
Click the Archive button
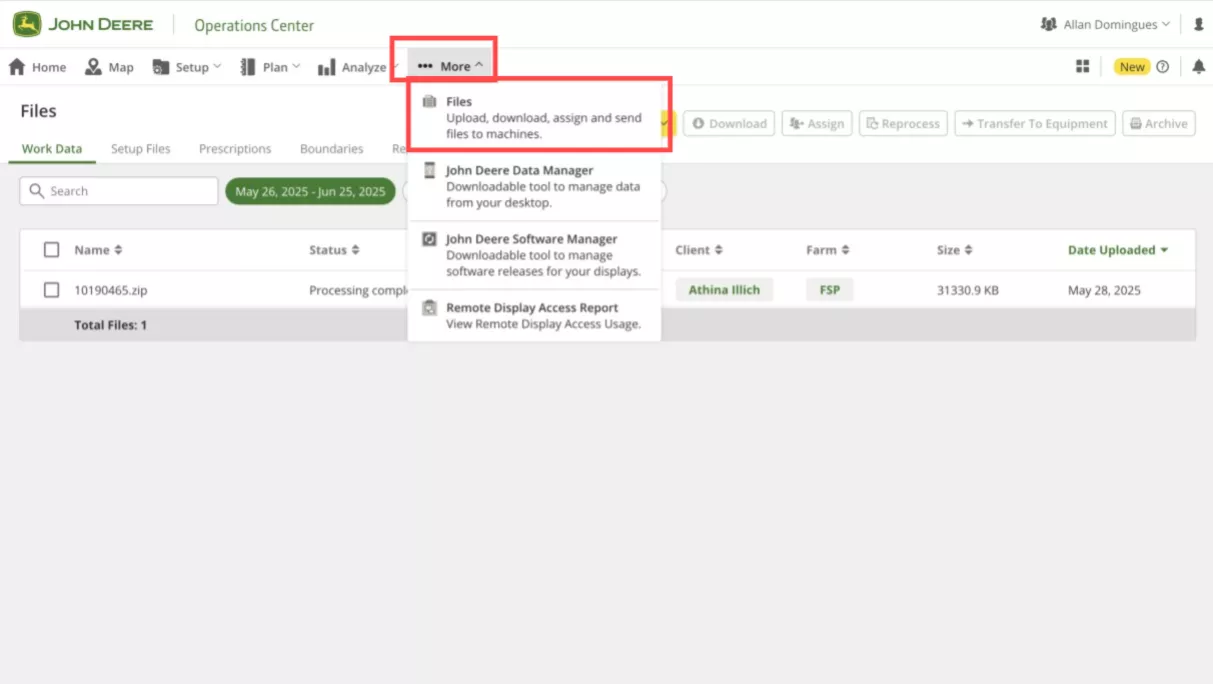[x=1159, y=123]
